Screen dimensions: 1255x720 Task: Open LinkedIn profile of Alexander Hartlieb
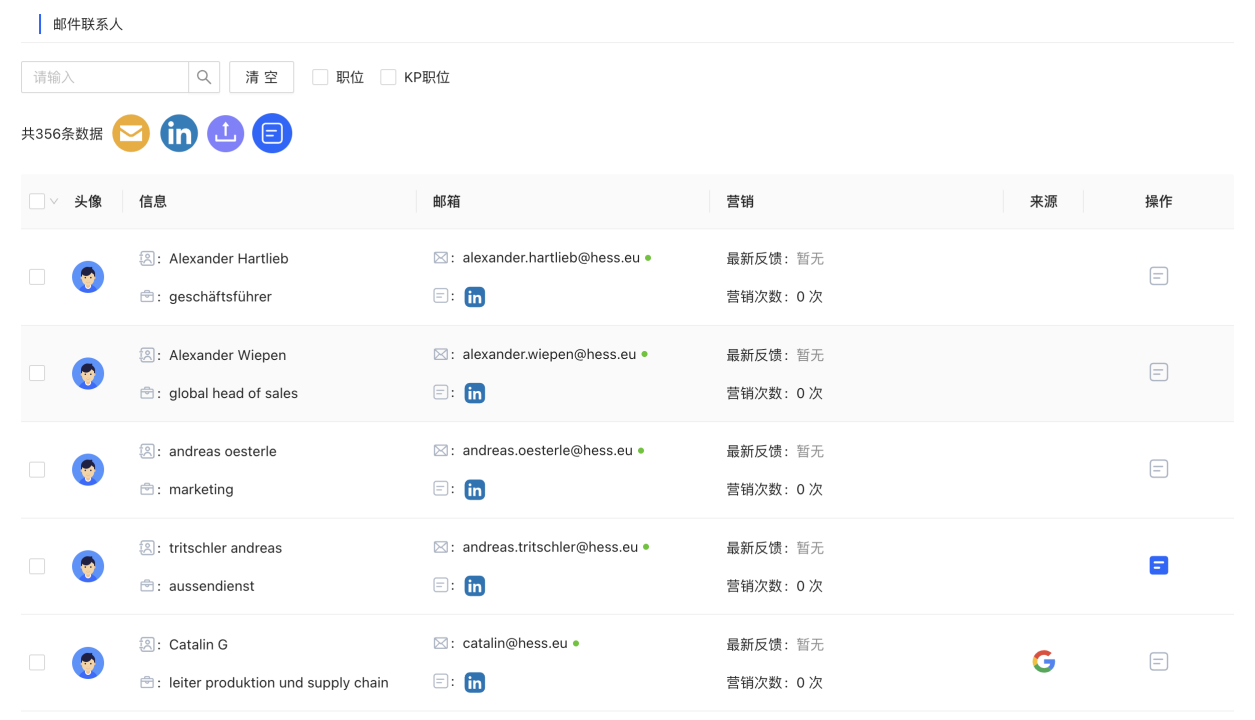(475, 297)
